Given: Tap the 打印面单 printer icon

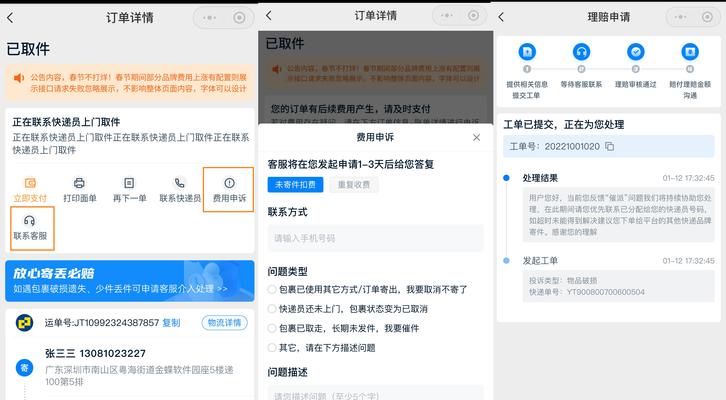Looking at the screenshot, I should click(80, 183).
